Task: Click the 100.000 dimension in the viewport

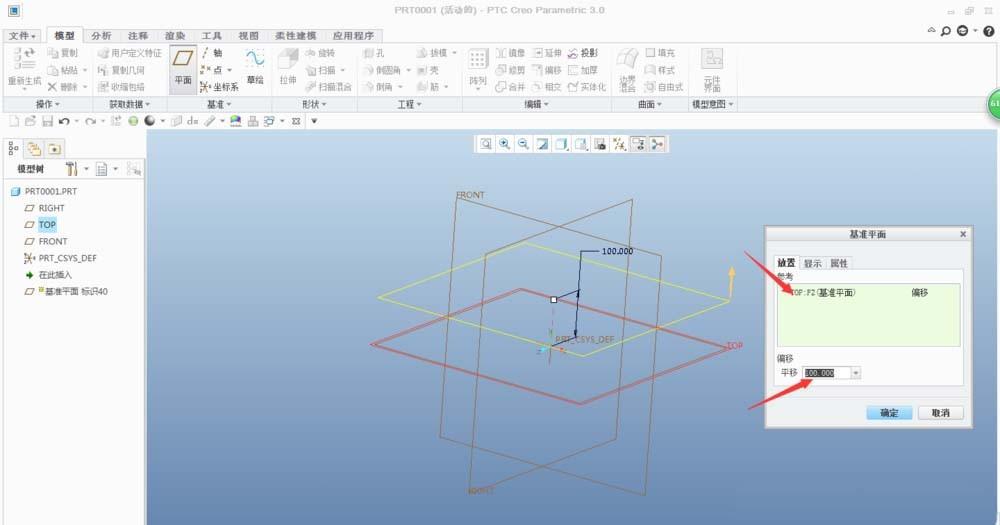Action: click(617, 251)
